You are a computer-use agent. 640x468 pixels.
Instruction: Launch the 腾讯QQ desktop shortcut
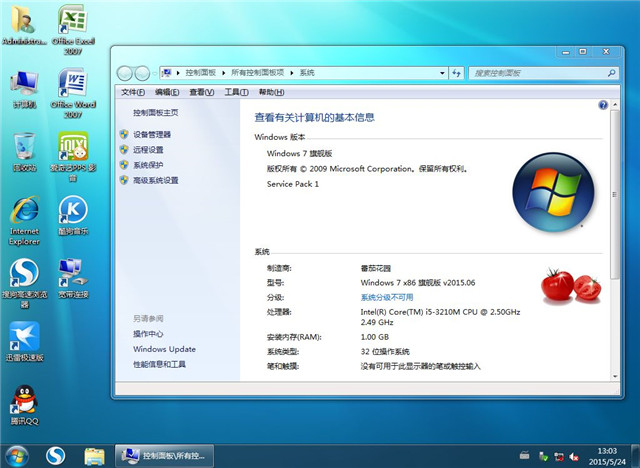tap(24, 405)
